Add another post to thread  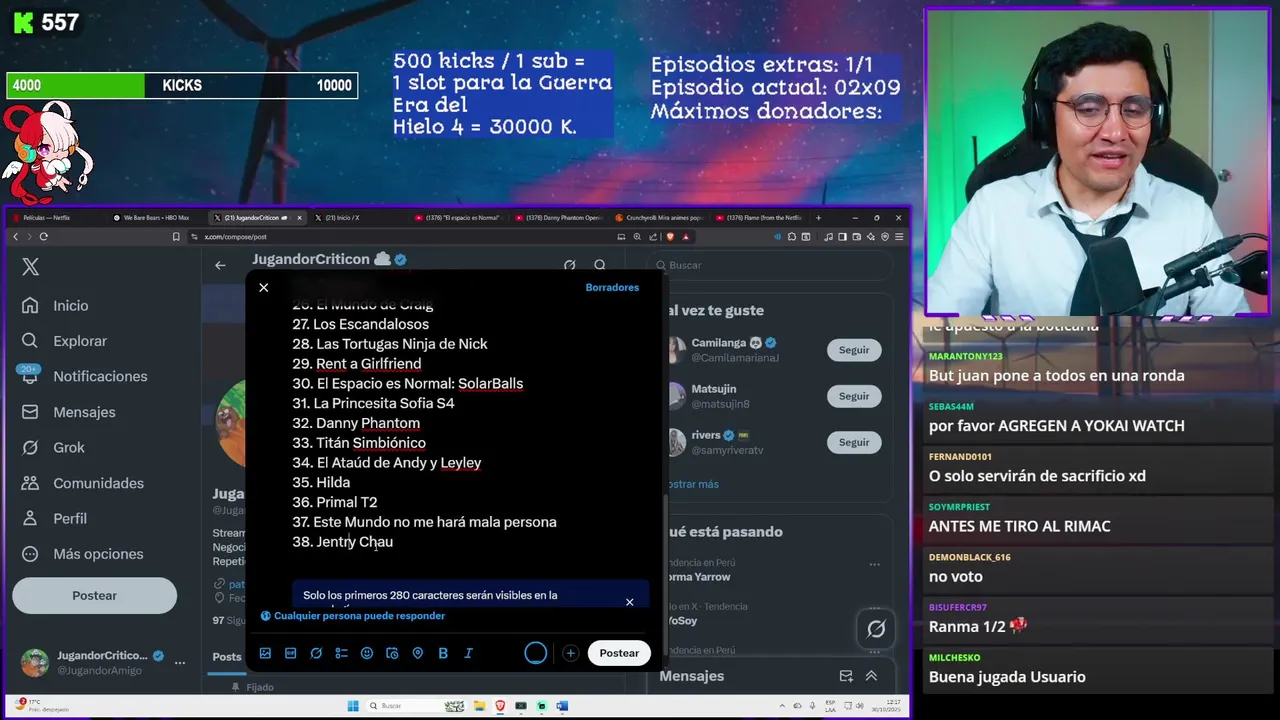tap(570, 653)
